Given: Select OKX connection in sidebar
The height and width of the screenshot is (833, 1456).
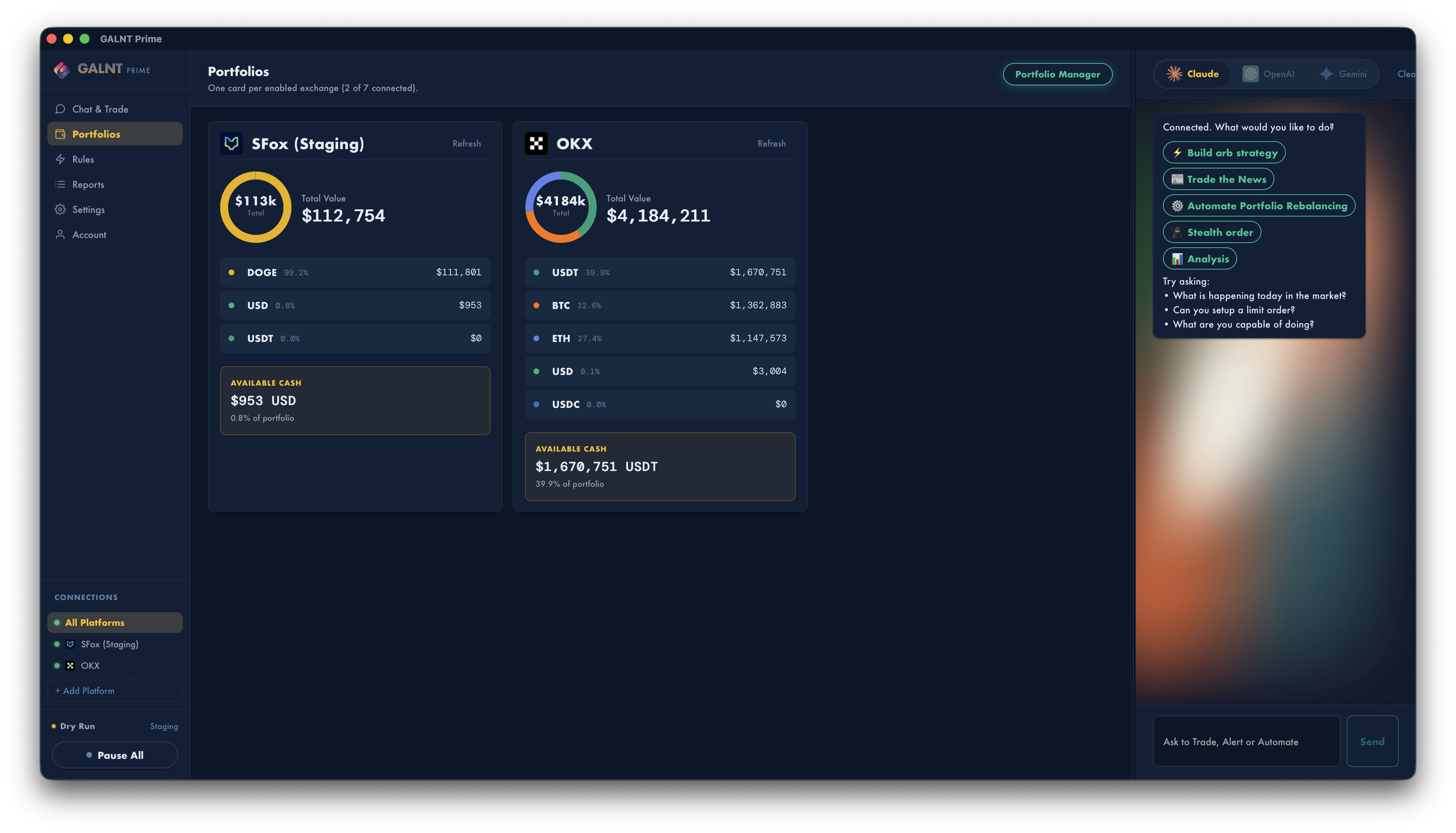Looking at the screenshot, I should pos(115,665).
